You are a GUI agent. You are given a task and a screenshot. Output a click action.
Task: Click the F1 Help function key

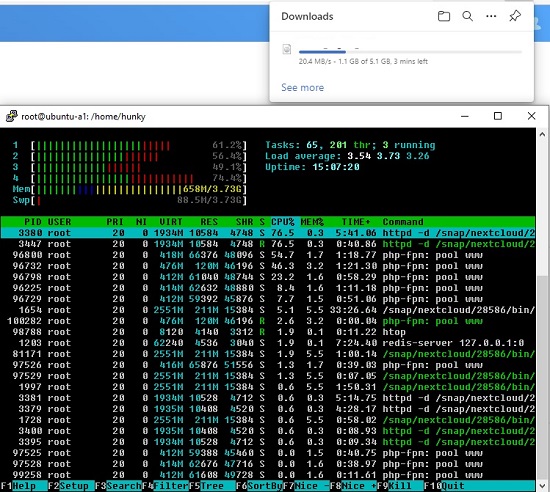(24, 486)
